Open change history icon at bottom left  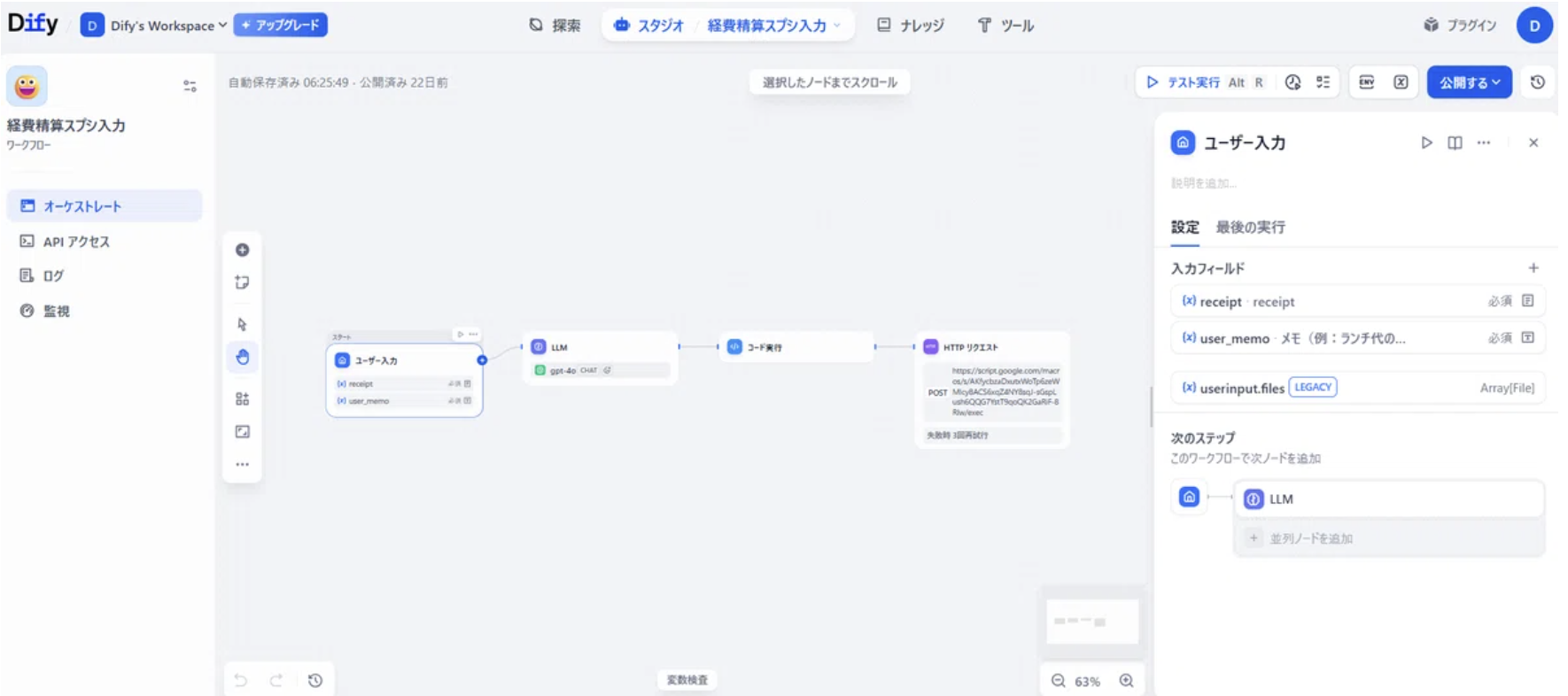click(x=315, y=680)
